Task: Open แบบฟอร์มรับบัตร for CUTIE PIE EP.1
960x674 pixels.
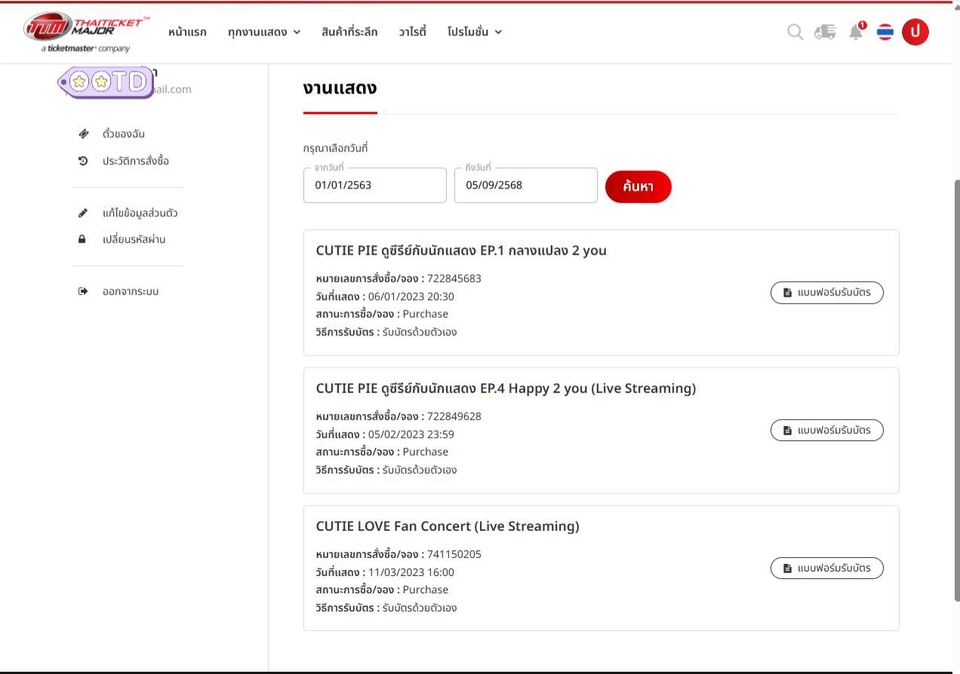Action: click(826, 293)
